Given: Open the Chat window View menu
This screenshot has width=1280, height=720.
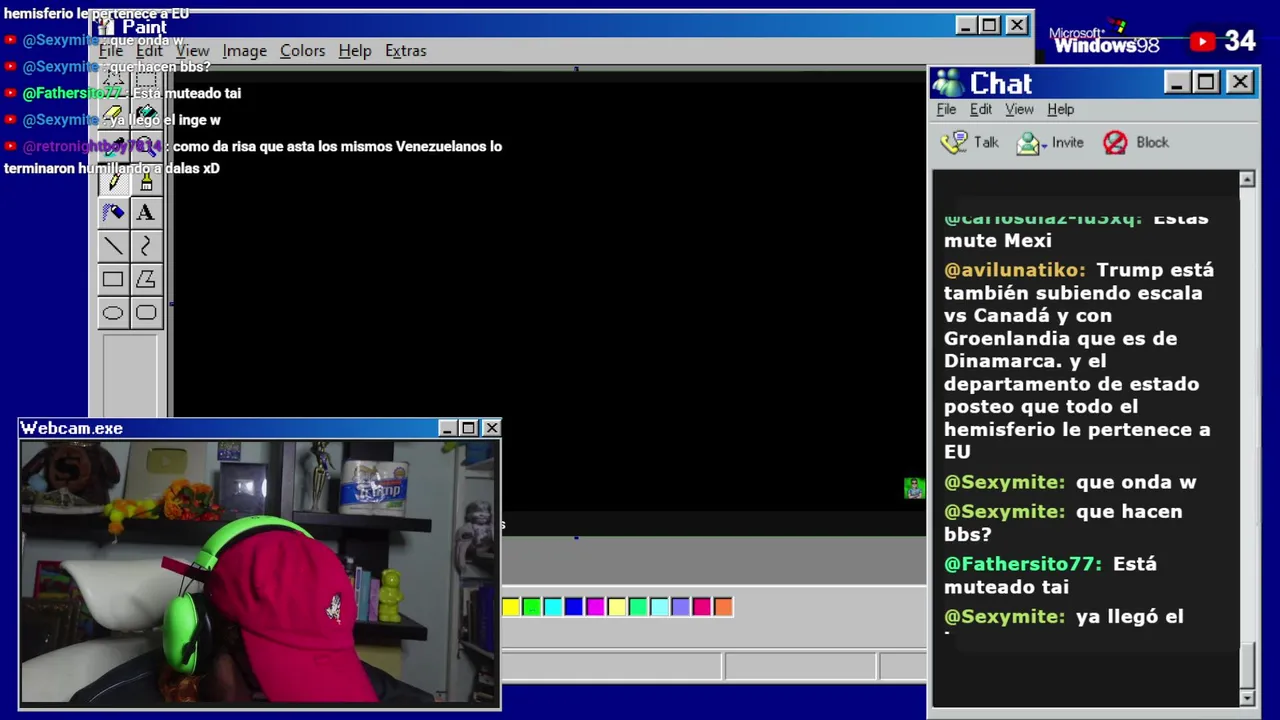Looking at the screenshot, I should (1019, 109).
